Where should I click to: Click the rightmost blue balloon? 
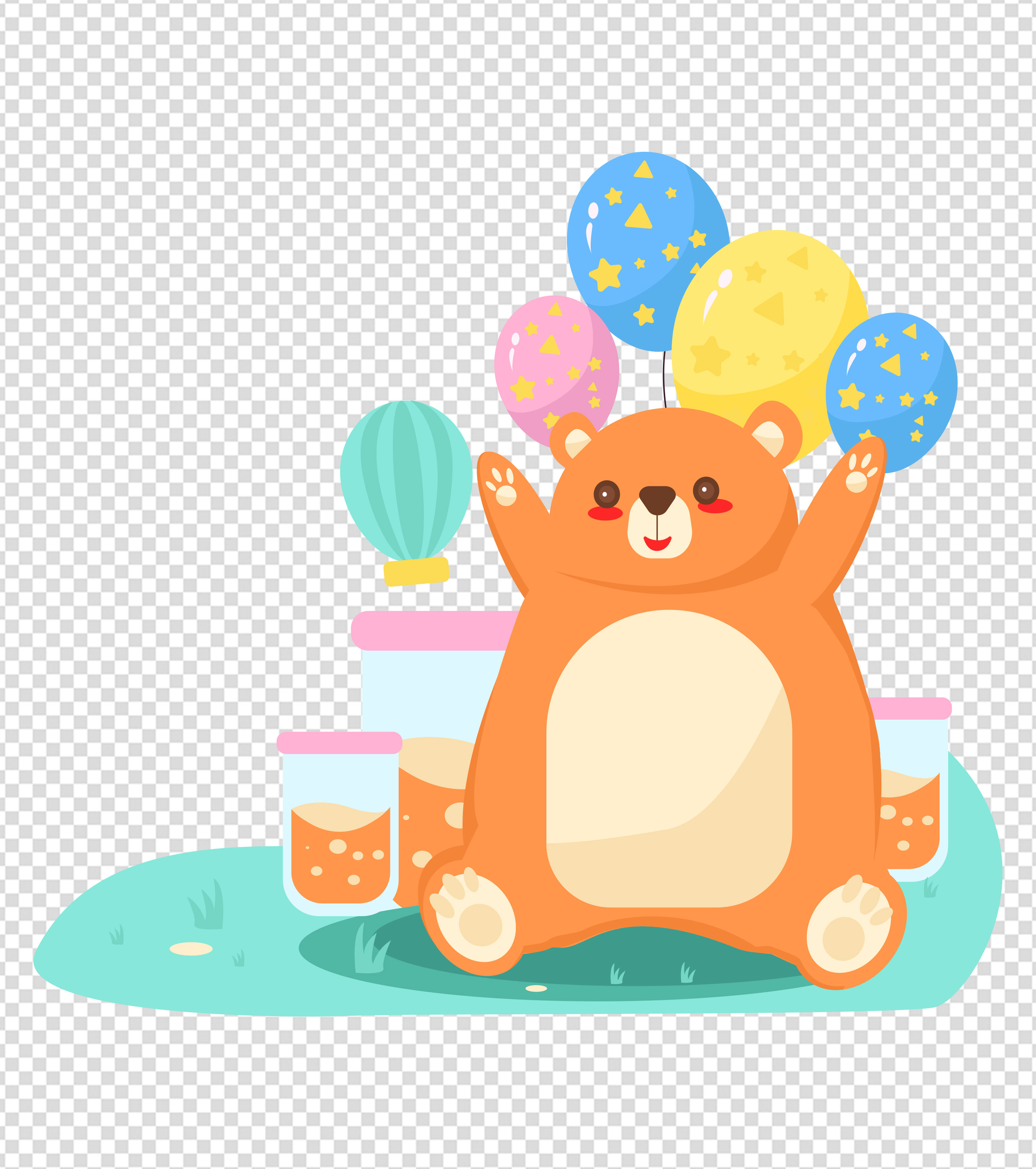pos(892,383)
